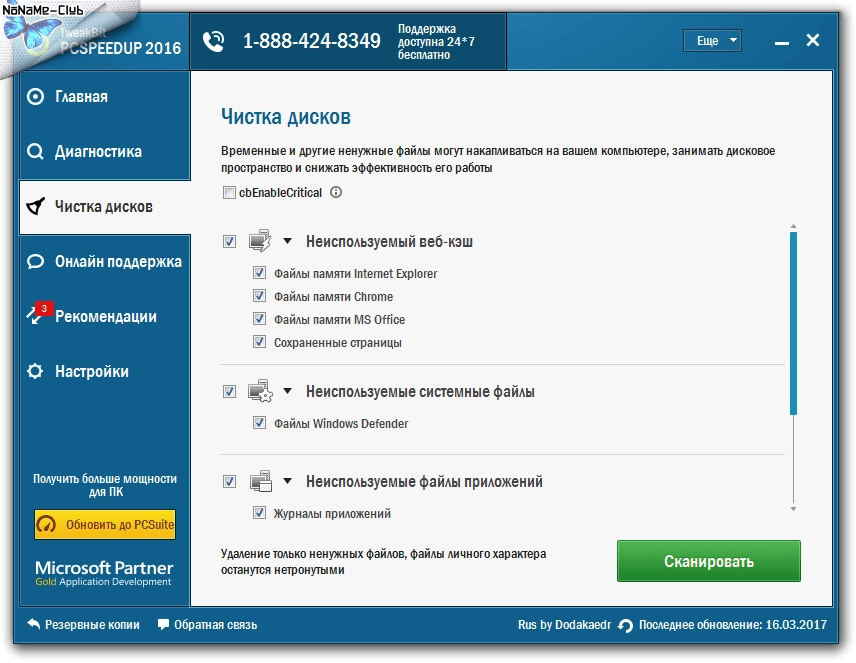Click the system files computer-gear icon
The image size is (856, 663).
260,391
